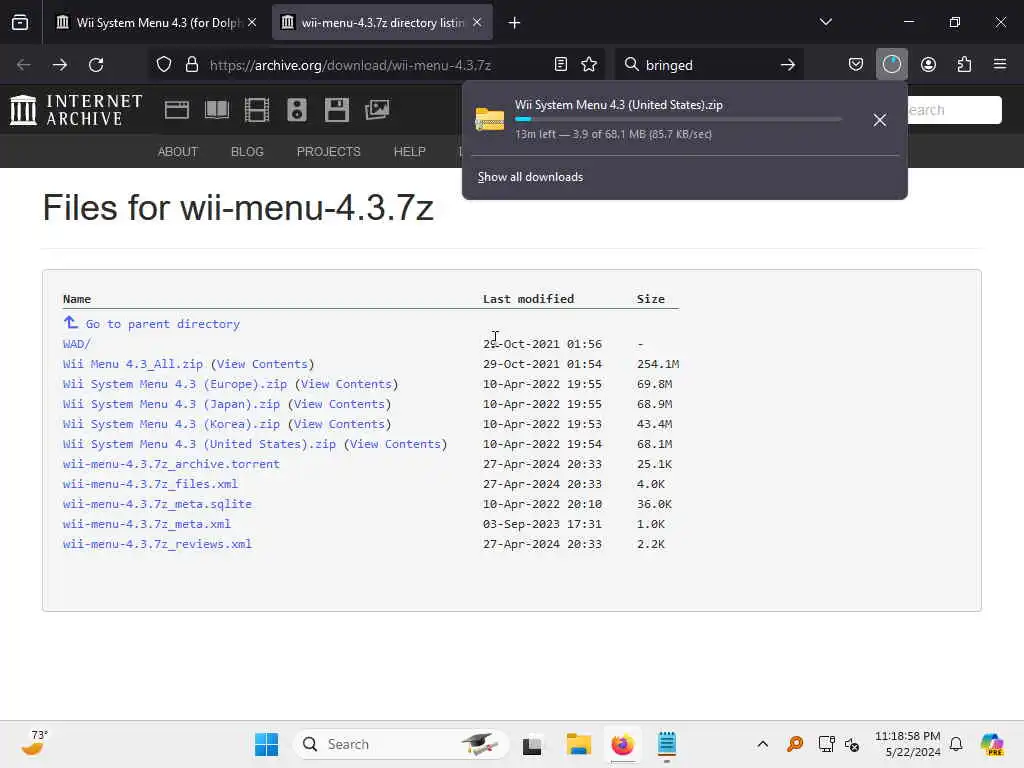Open HELP in archive navigation

(x=409, y=152)
